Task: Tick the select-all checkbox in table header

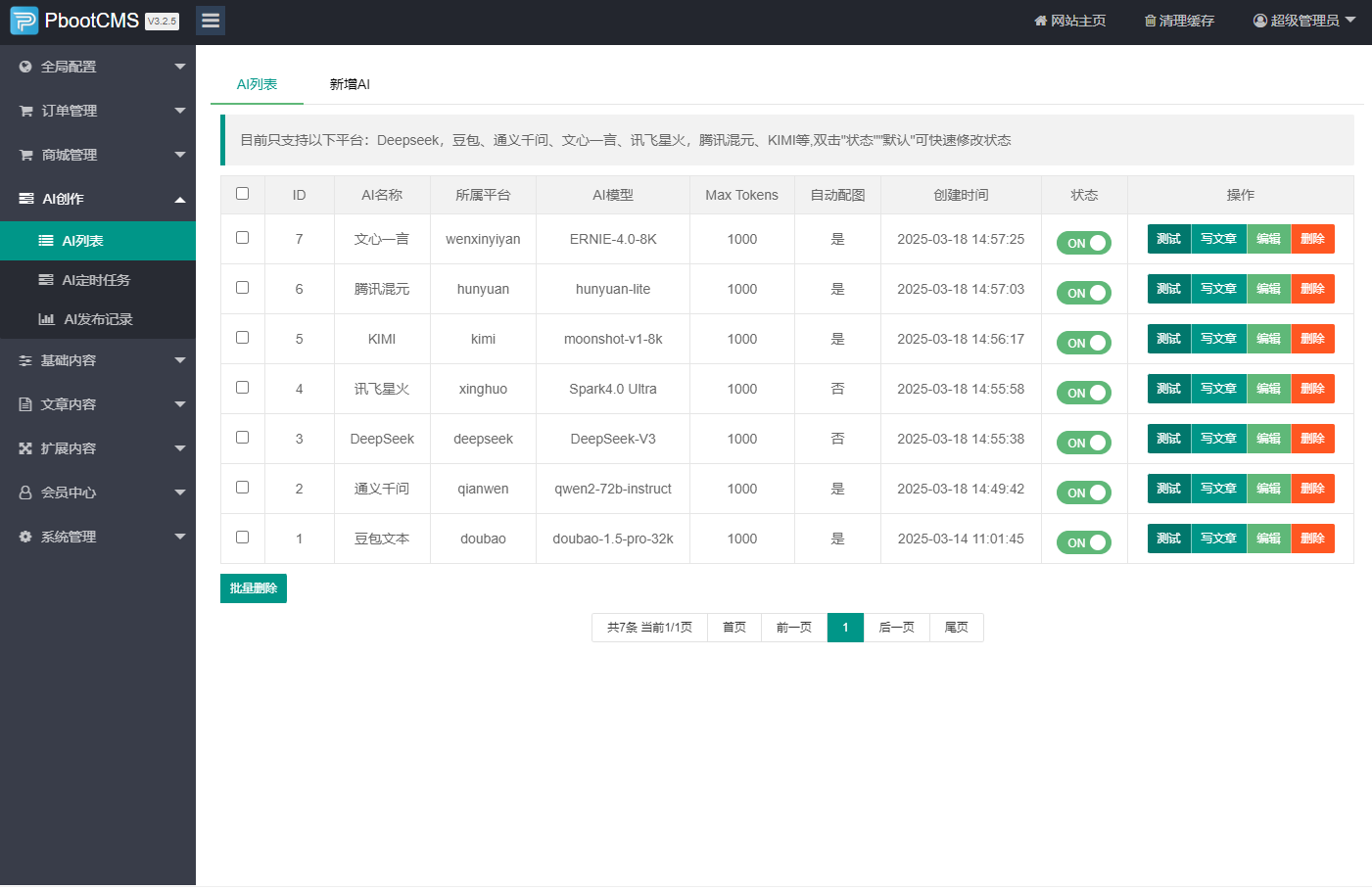Action: click(242, 194)
